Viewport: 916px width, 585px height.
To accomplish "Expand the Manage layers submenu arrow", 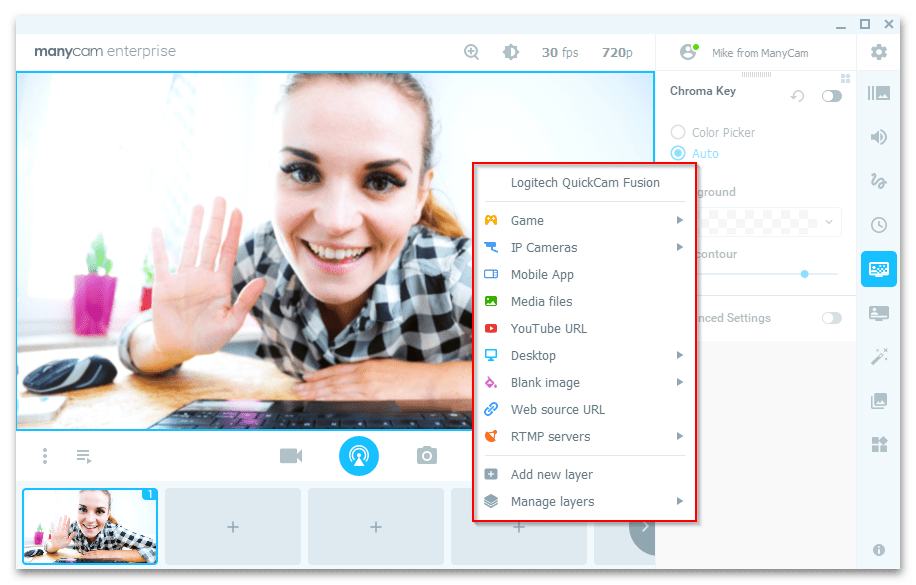I will coord(679,501).
